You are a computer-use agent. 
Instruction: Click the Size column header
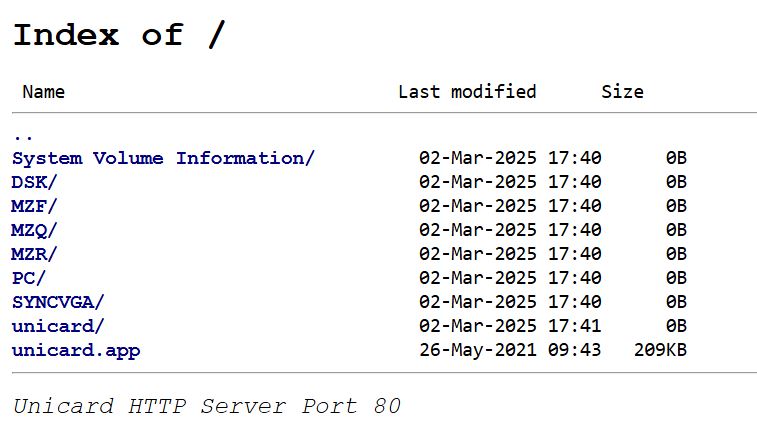tap(622, 92)
